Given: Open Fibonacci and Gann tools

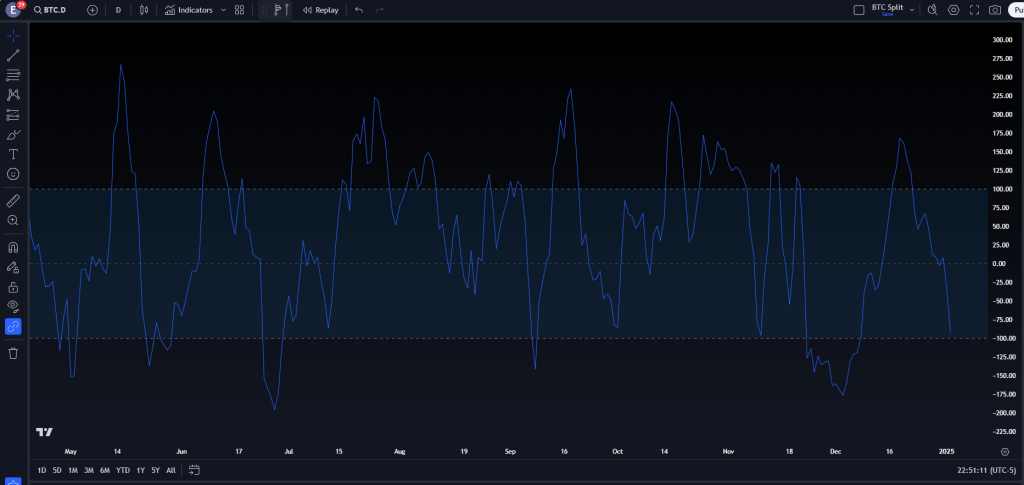Looking at the screenshot, I should pos(13,75).
